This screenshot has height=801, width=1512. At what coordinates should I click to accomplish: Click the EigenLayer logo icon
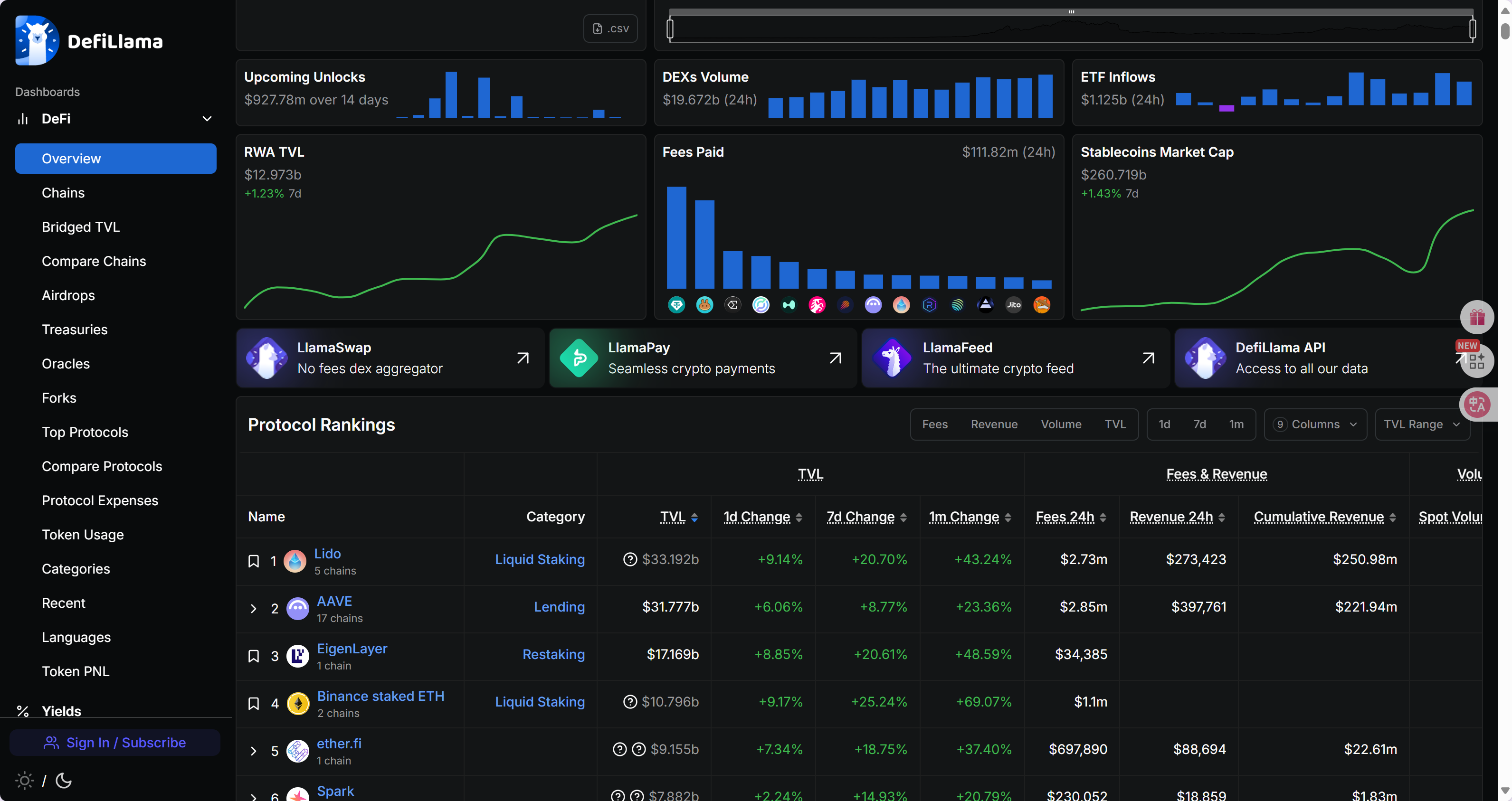pyautogui.click(x=297, y=656)
